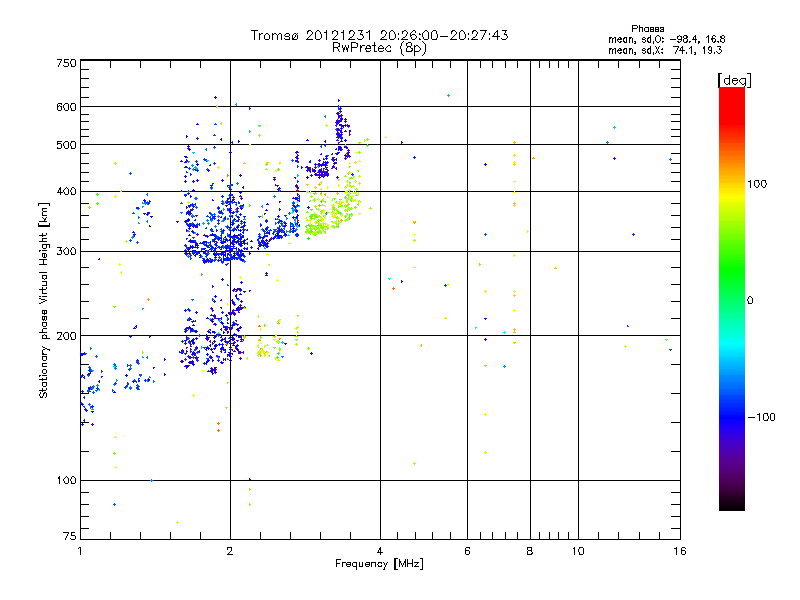Click the 'mean, sd,O: -98.4, 16.8' line

(667, 39)
